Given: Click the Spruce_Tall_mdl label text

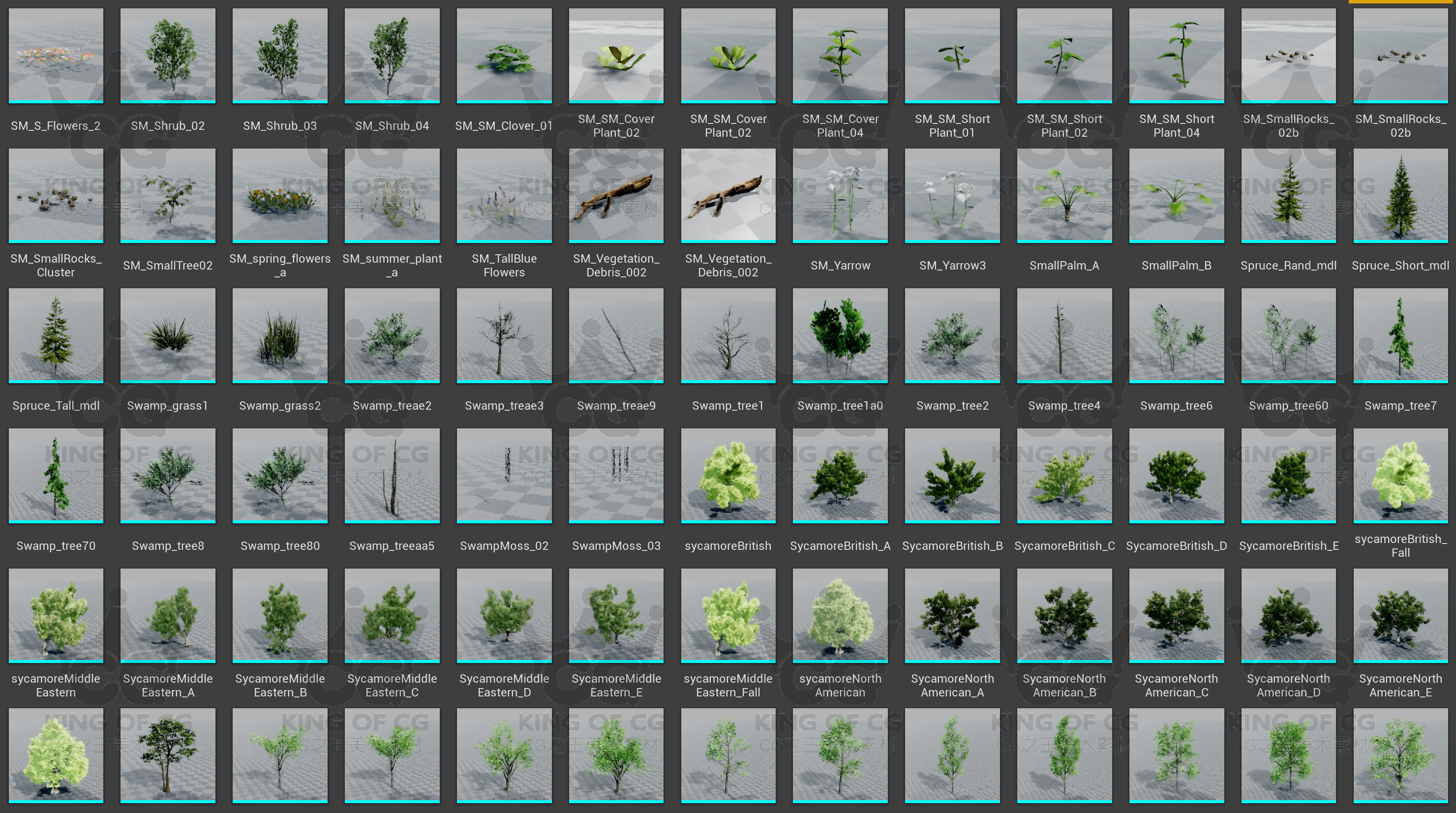Looking at the screenshot, I should (x=56, y=406).
